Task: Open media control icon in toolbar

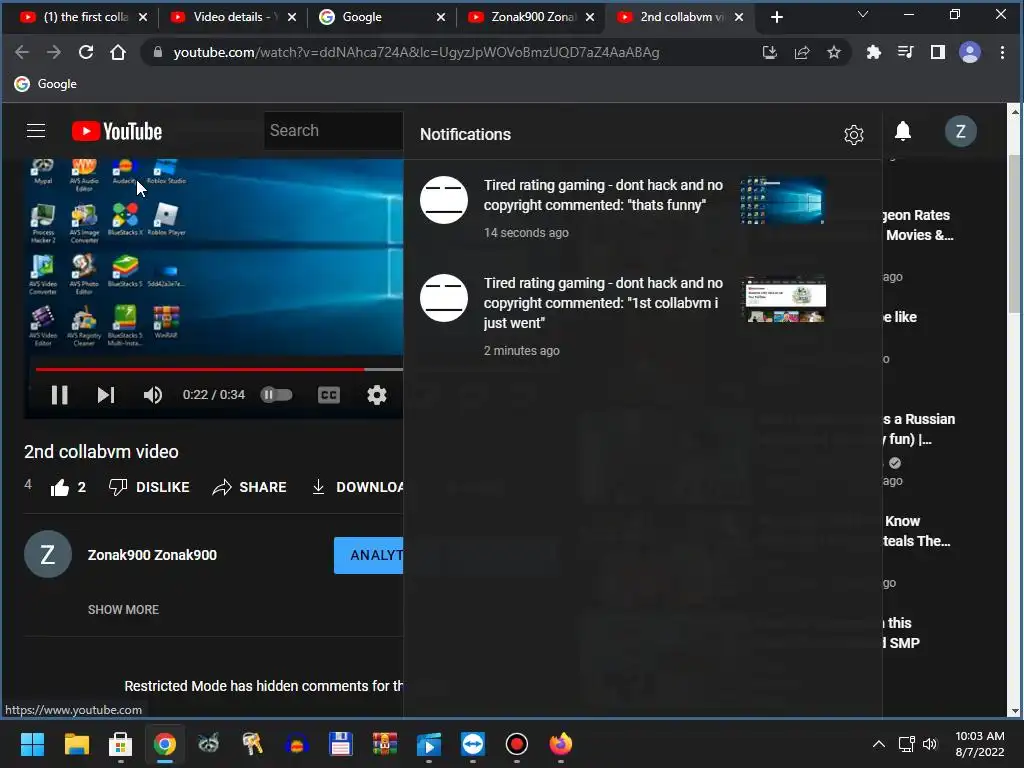Action: [905, 52]
